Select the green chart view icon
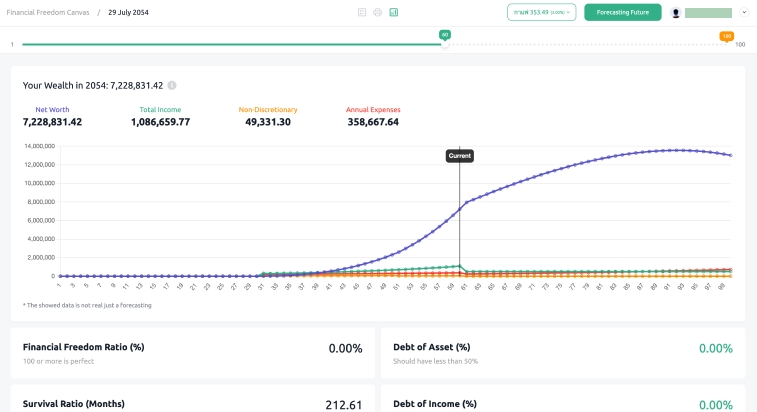The height and width of the screenshot is (412, 757). click(x=394, y=12)
